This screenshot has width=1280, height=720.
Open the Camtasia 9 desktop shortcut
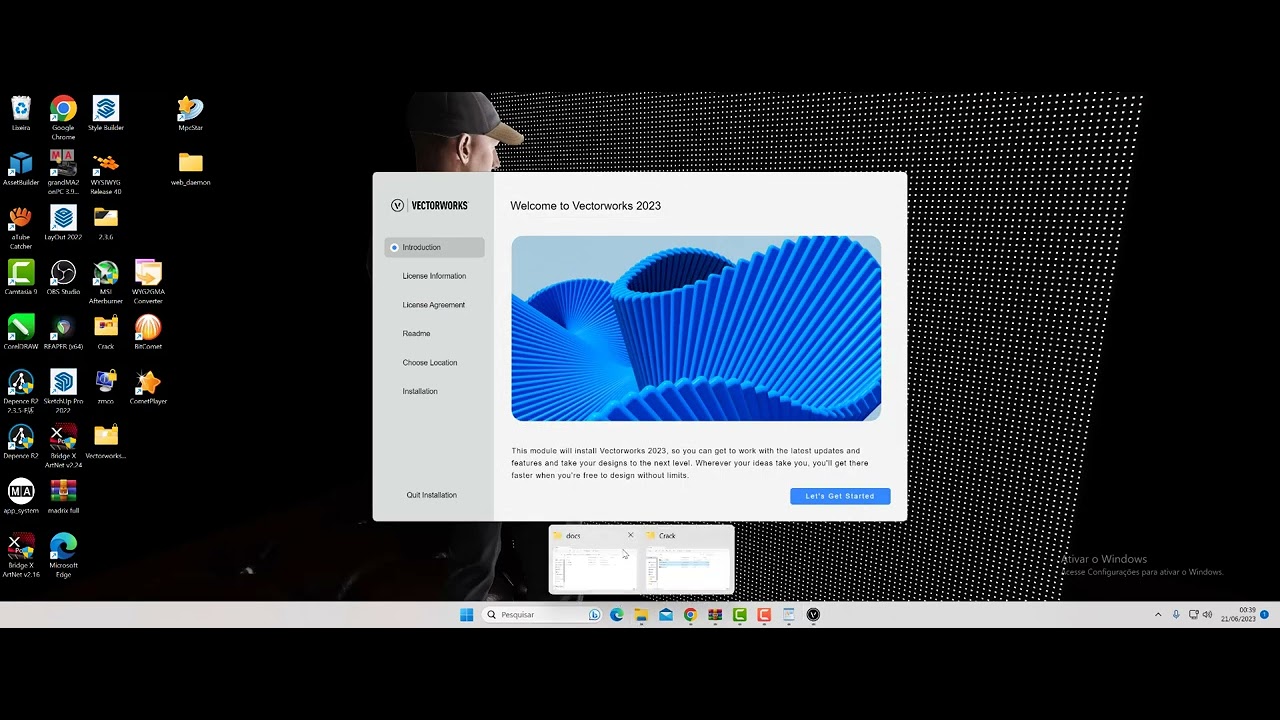(x=21, y=277)
